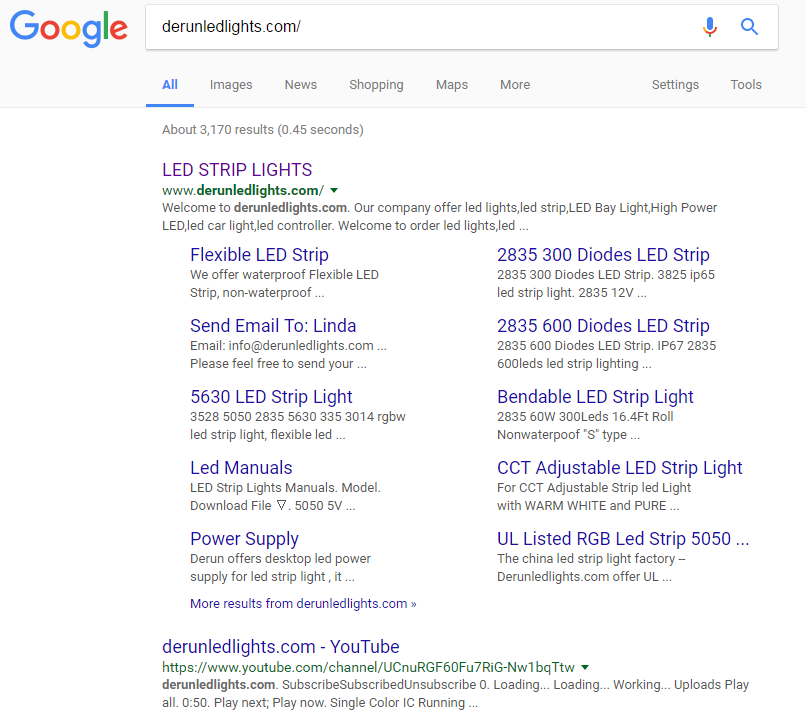Open the Settings menu
This screenshot has width=806, height=722.
tap(675, 85)
